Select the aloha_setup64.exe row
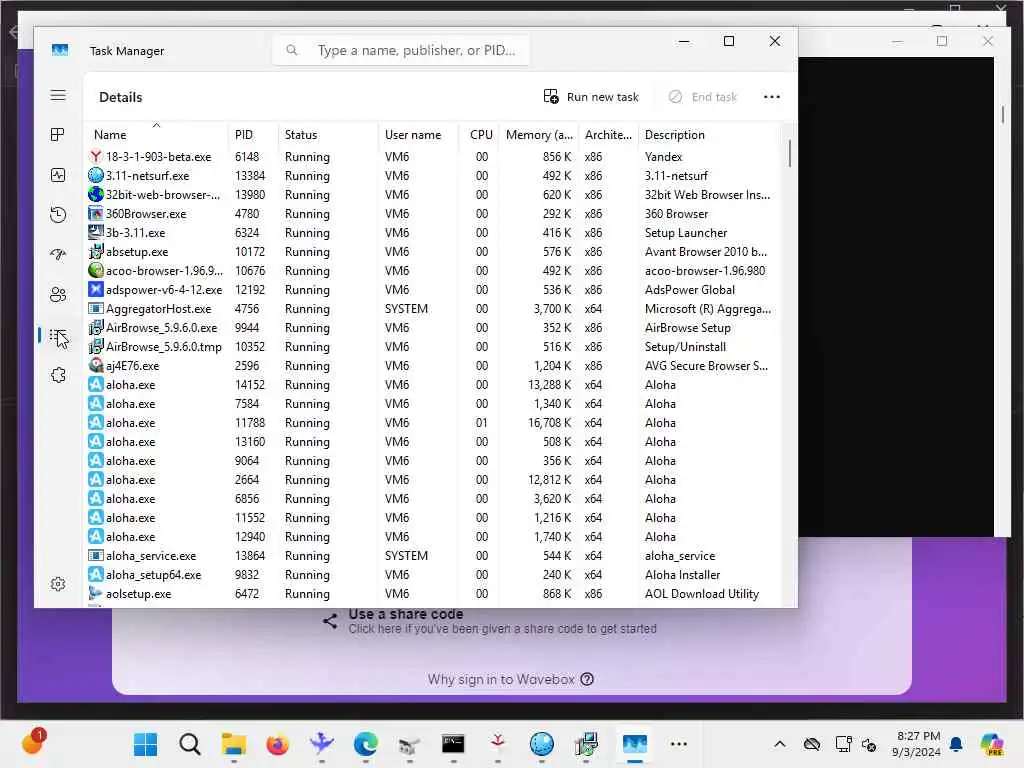 433,575
